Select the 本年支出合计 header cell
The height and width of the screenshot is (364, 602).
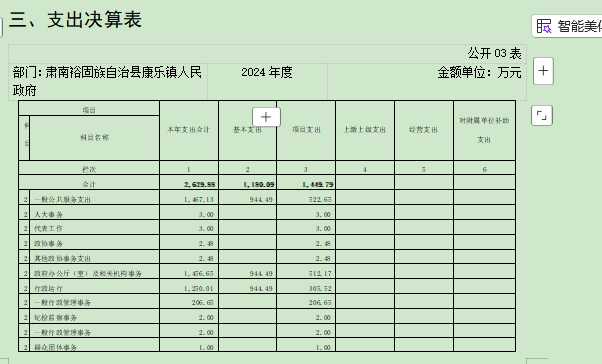click(x=189, y=131)
